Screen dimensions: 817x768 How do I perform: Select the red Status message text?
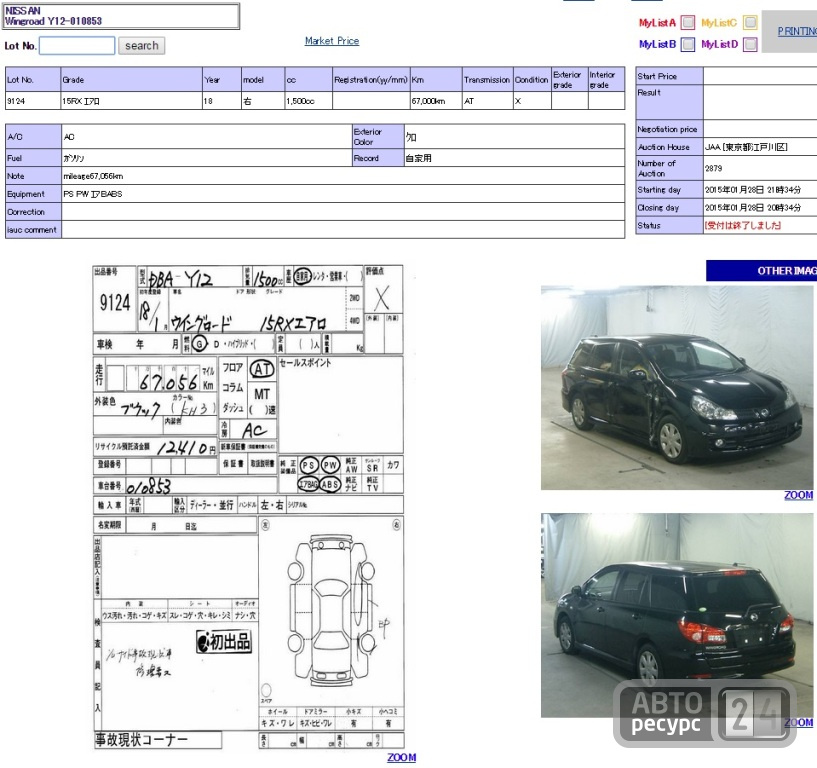point(742,225)
